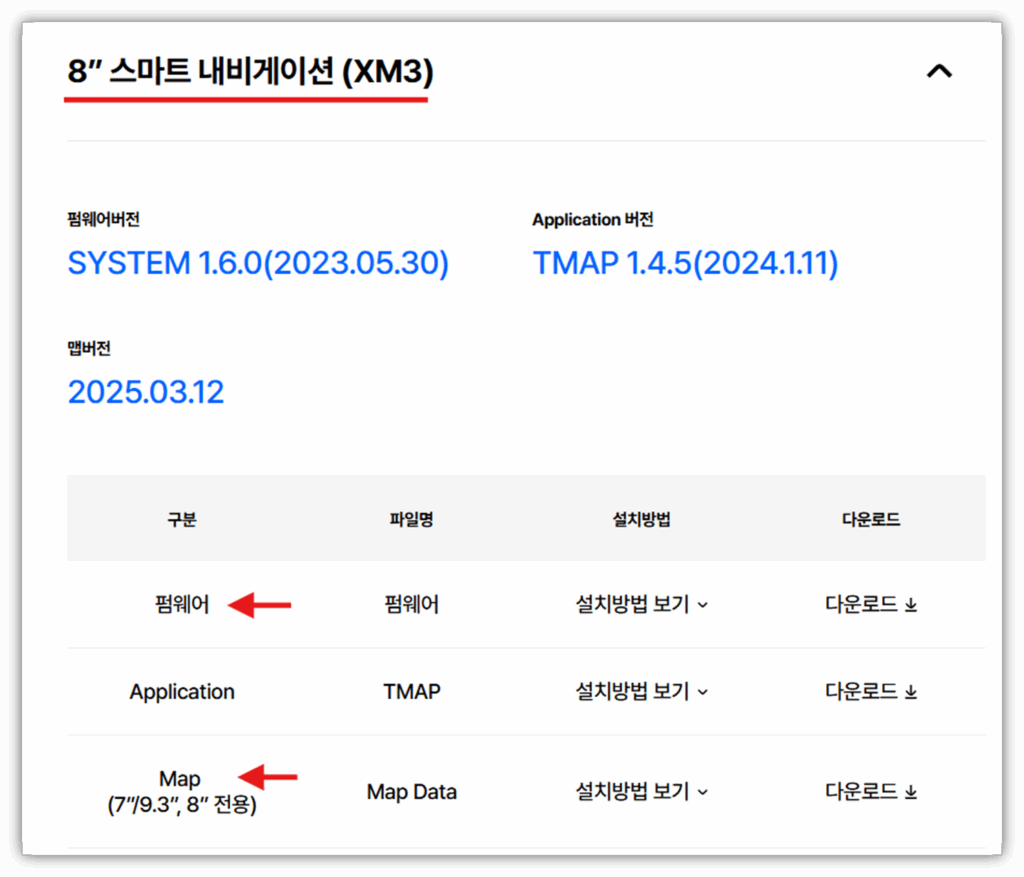
Task: Click the Application 버전 label
Action: pos(592,219)
